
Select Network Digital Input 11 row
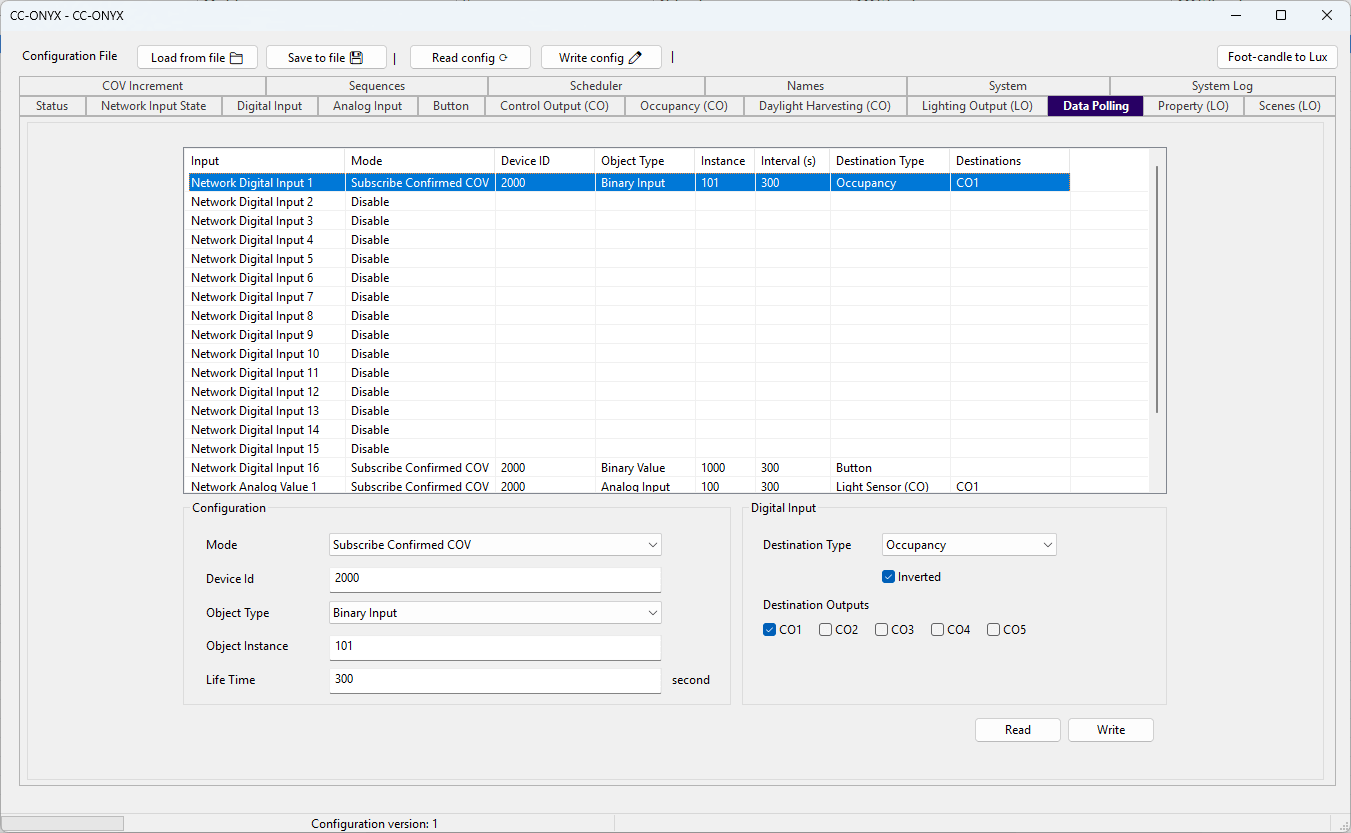(629, 373)
